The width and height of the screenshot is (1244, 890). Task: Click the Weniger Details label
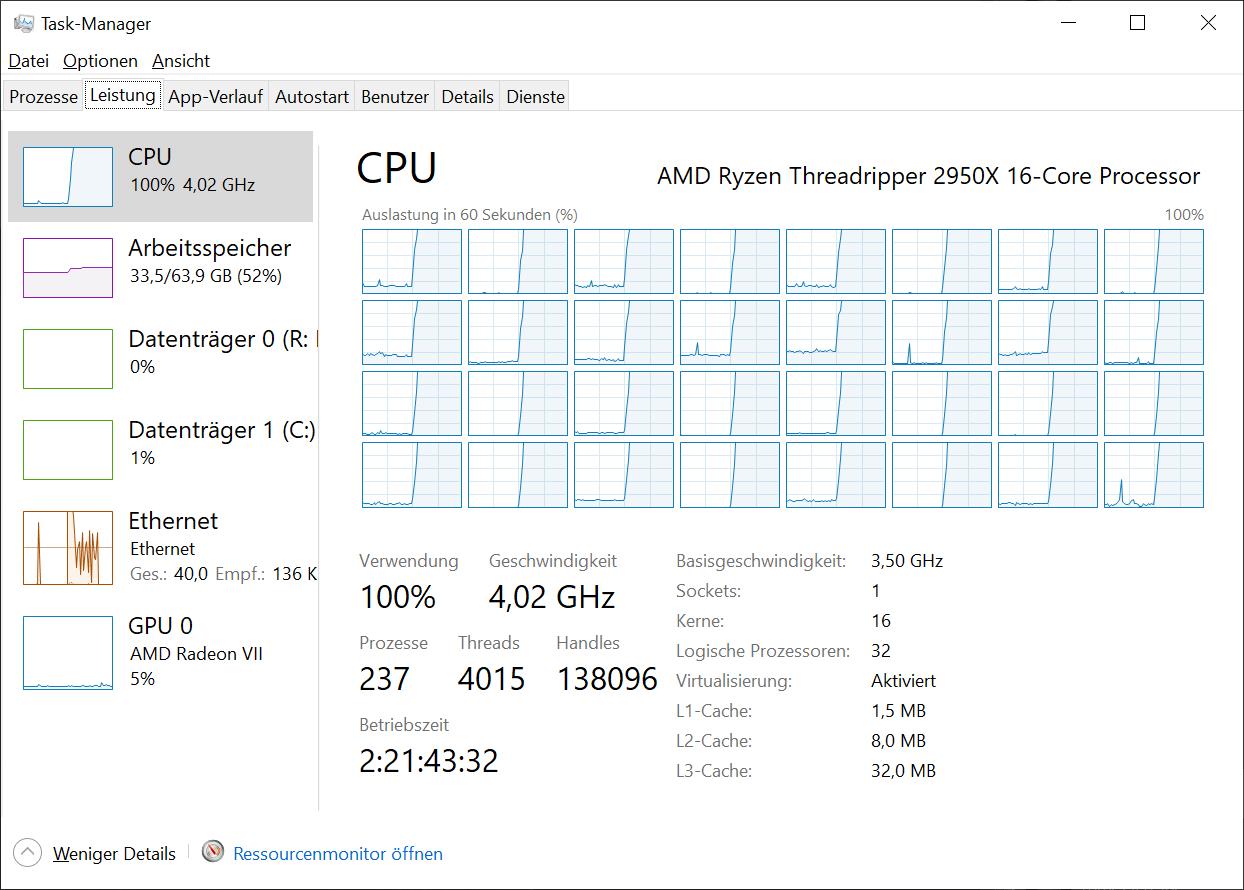point(114,854)
